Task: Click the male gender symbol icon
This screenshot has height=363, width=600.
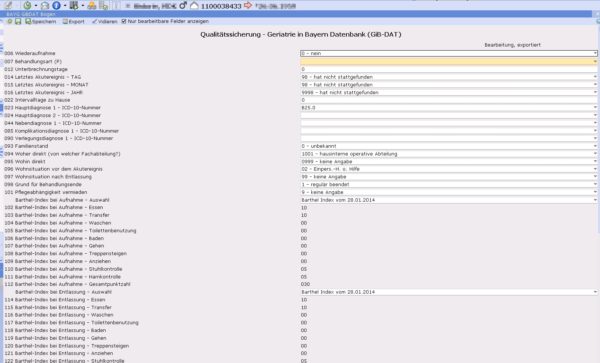Action: (x=183, y=5)
